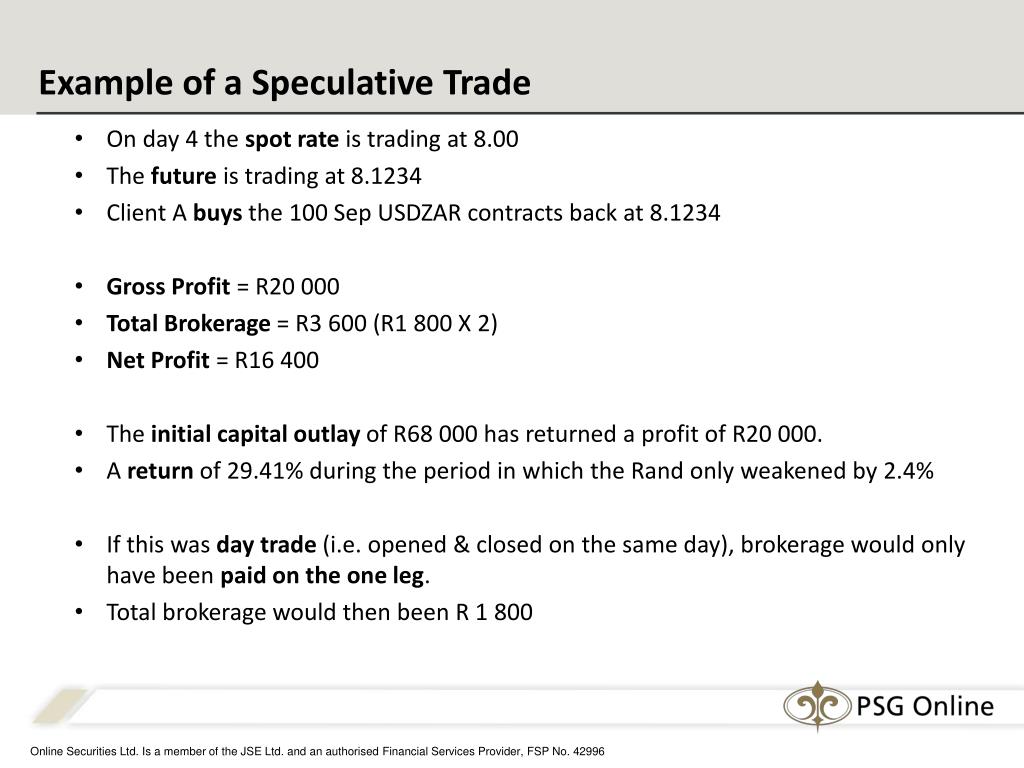Click the 'Total brokerage would then been' line

coord(319,612)
